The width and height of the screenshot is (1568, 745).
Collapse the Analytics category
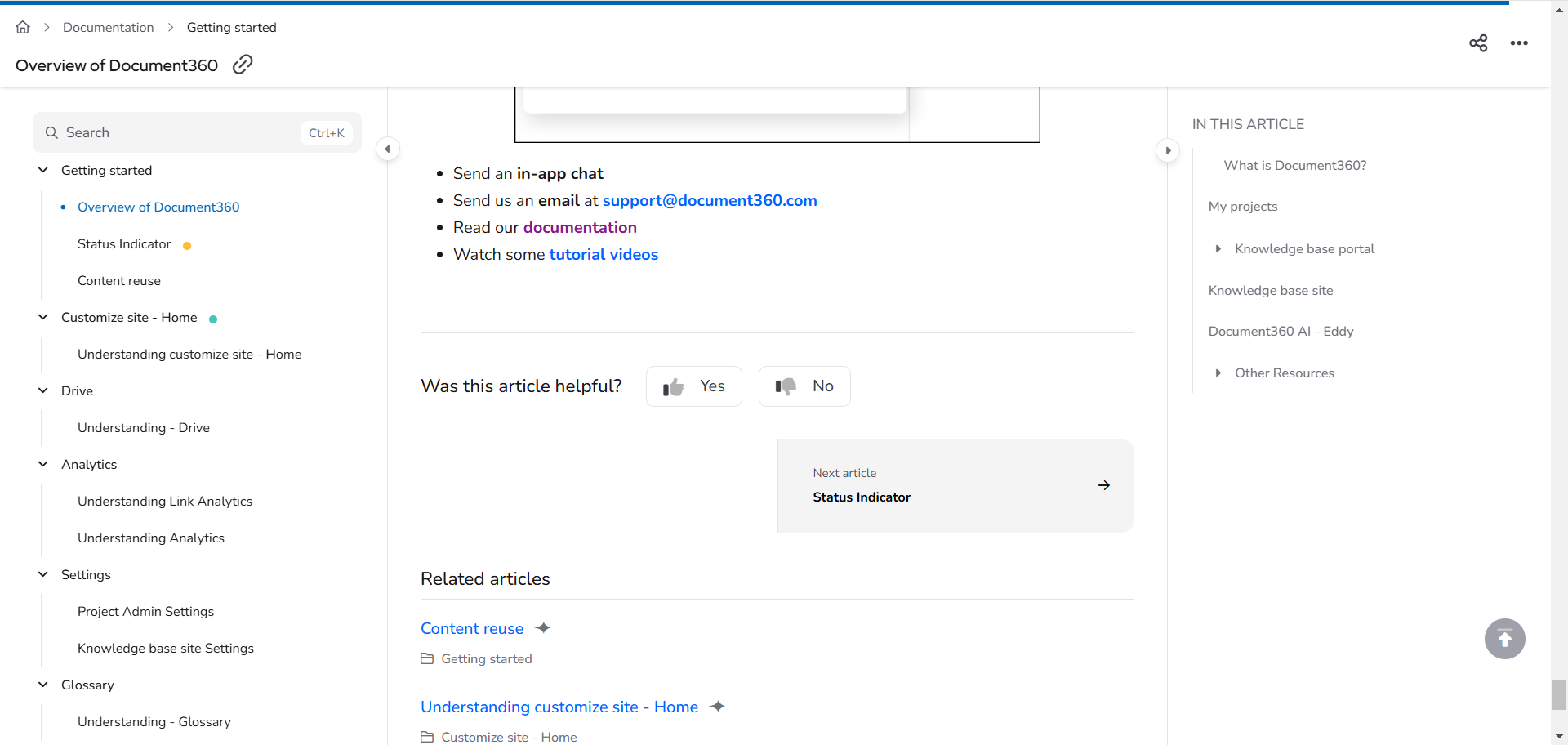point(43,464)
